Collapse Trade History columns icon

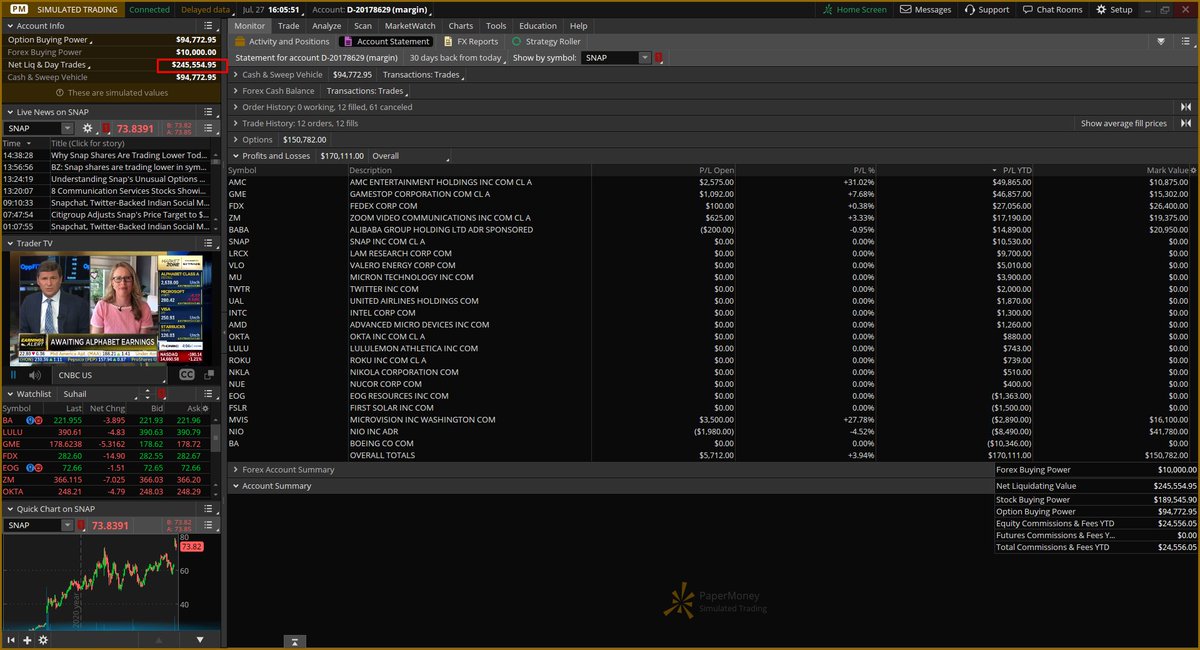click(x=1186, y=123)
